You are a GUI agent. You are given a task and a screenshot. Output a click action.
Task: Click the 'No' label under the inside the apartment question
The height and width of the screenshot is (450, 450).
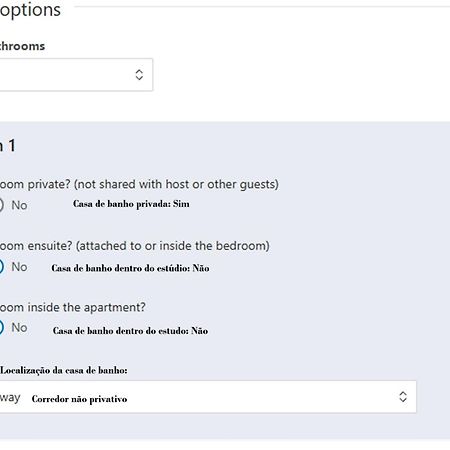[19, 328]
